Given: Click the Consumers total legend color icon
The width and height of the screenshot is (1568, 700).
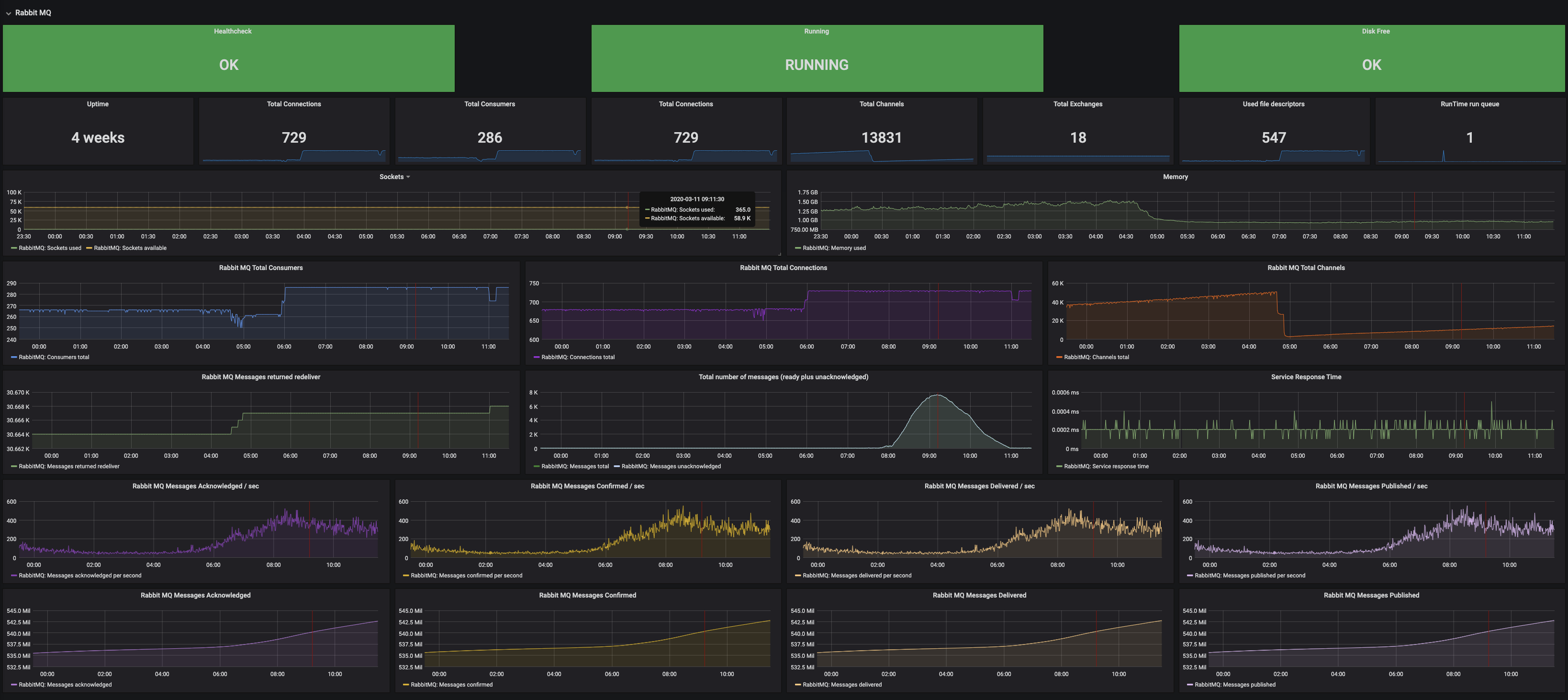Looking at the screenshot, I should coord(14,357).
